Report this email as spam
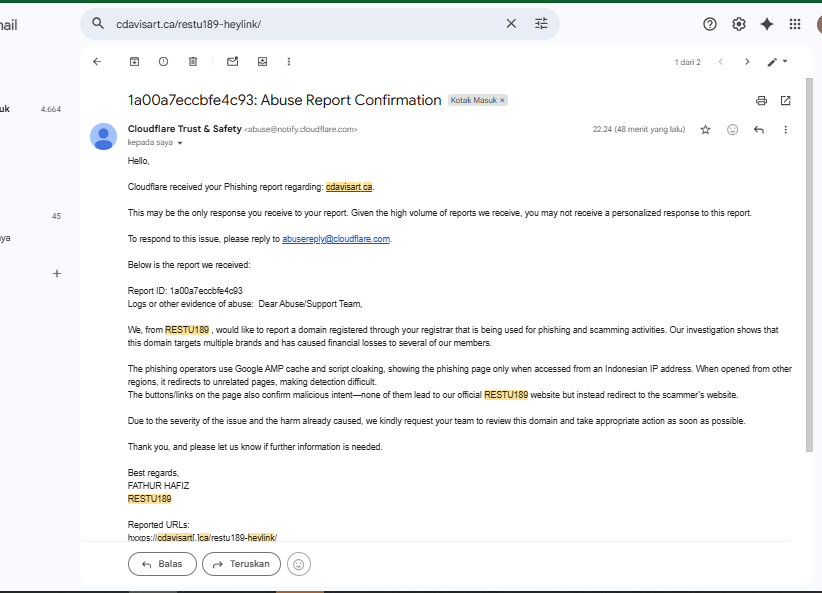 pyautogui.click(x=164, y=62)
